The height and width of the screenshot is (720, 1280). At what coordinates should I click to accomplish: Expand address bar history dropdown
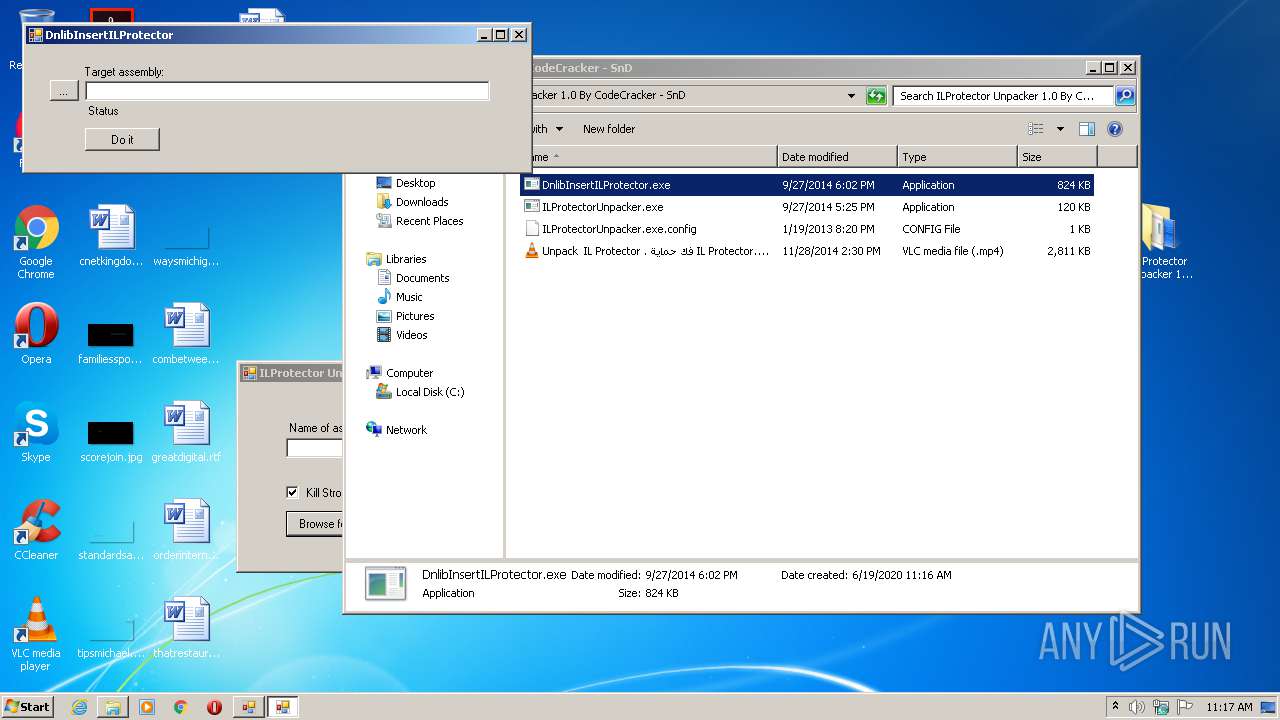[852, 96]
